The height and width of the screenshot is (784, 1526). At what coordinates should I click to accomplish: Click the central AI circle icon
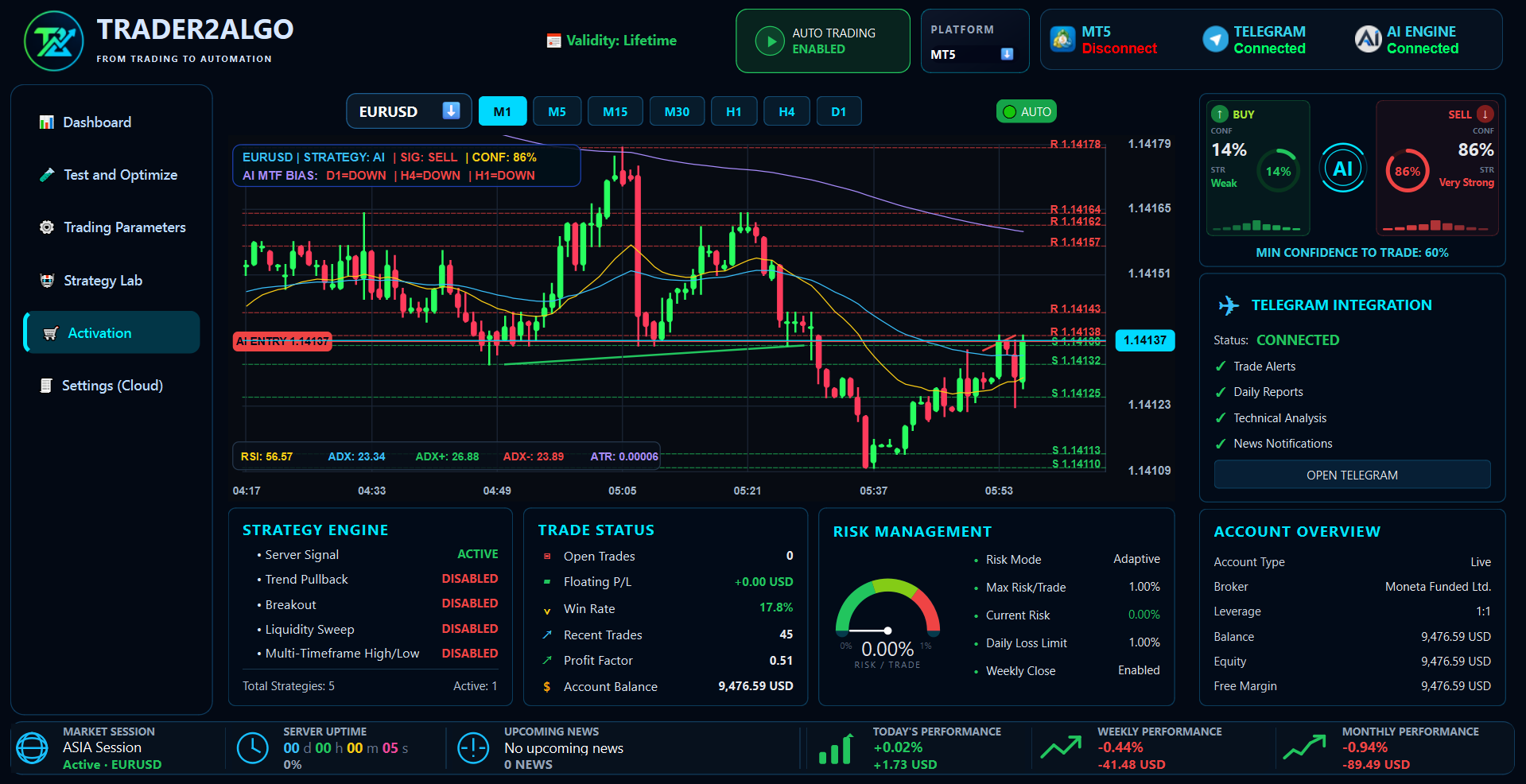(x=1343, y=169)
